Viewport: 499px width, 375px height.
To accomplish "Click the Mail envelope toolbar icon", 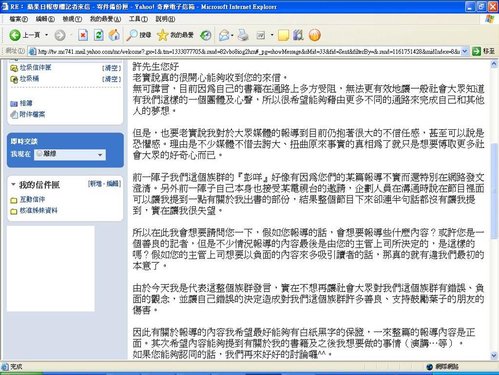I will 224,35.
